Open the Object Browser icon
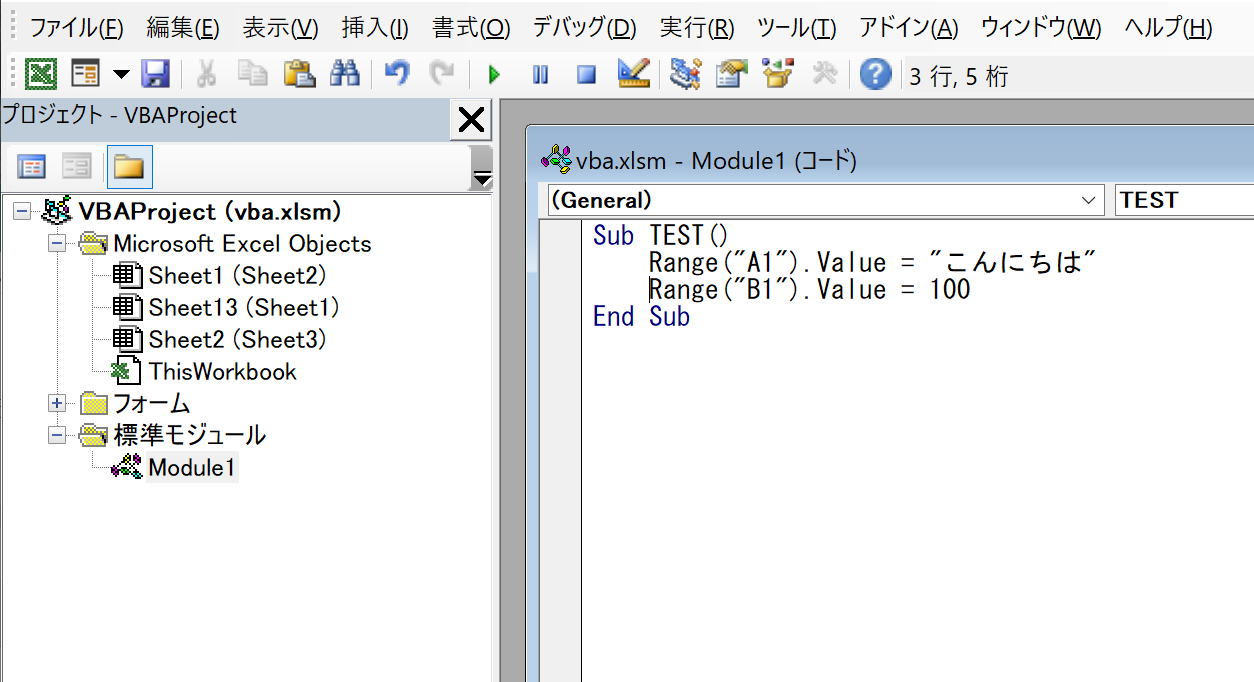This screenshot has width=1254, height=682. (x=777, y=74)
